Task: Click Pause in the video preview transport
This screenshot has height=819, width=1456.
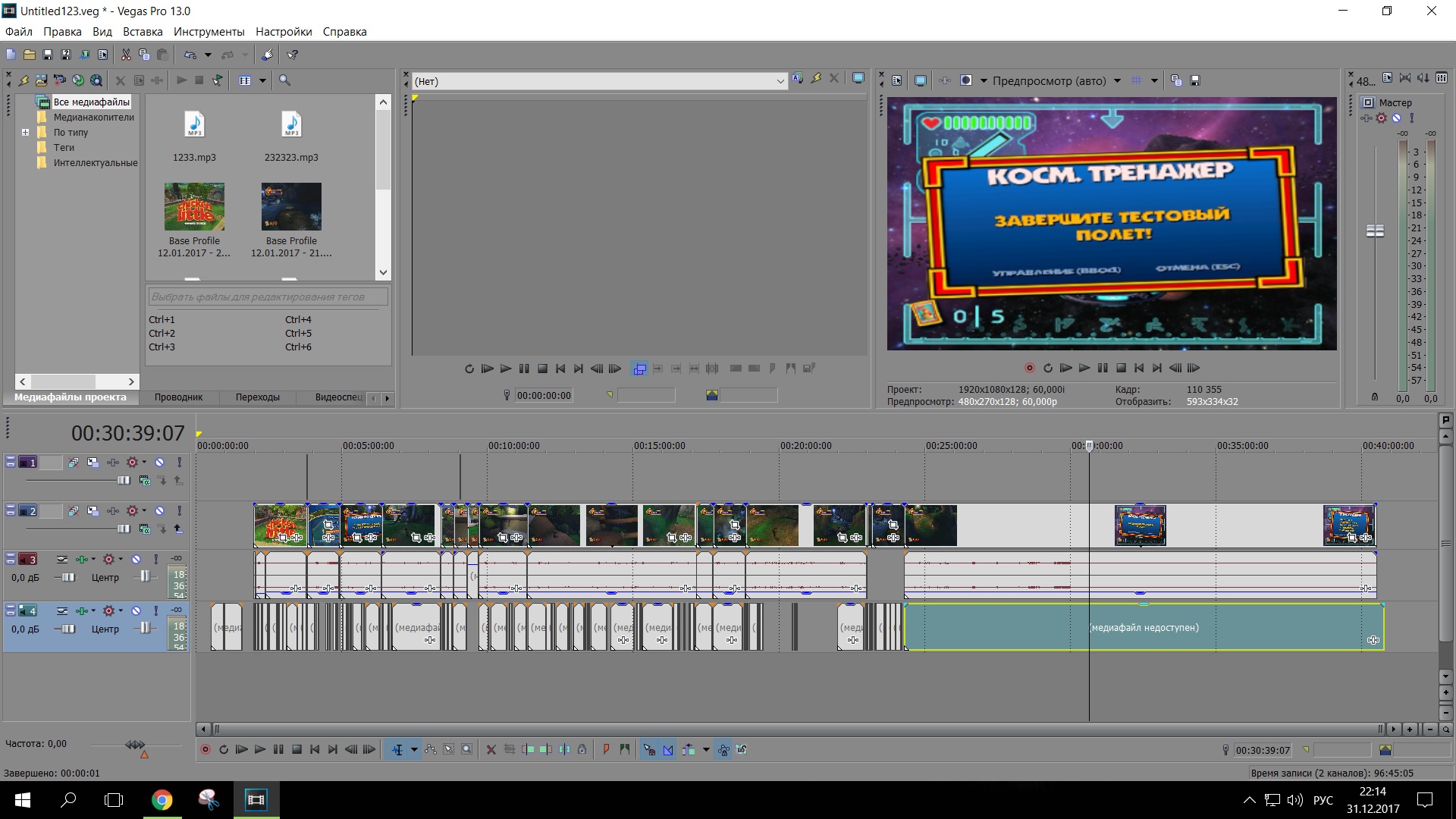Action: [1103, 368]
